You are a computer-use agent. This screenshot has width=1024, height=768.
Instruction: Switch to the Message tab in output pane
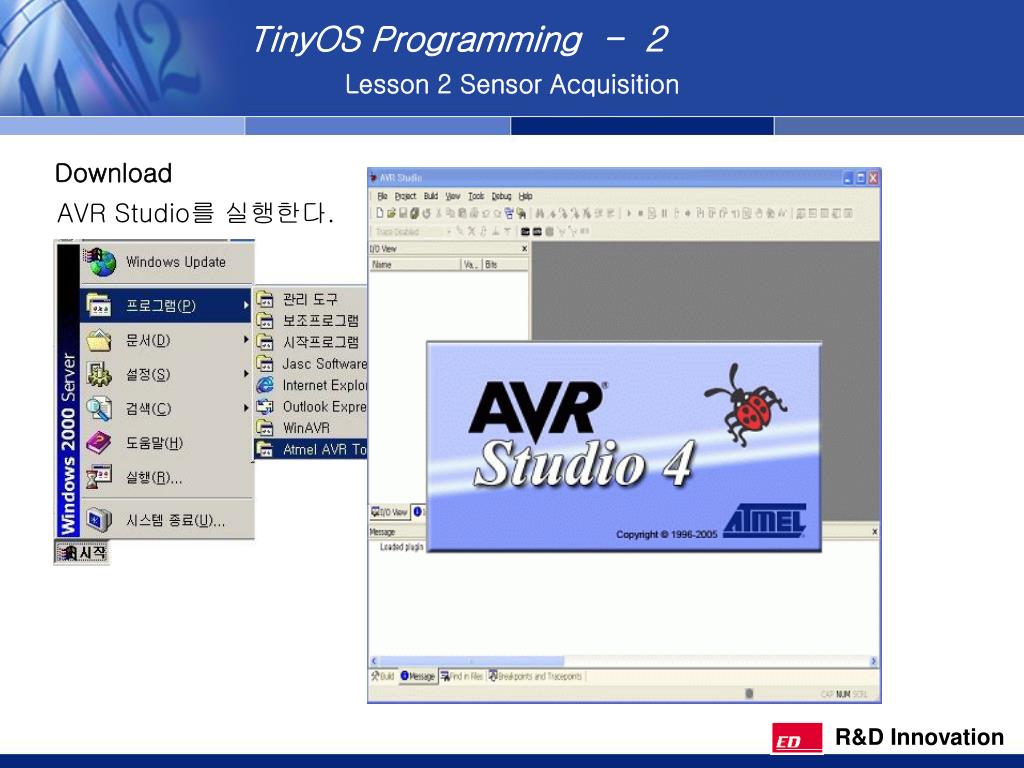tap(417, 677)
